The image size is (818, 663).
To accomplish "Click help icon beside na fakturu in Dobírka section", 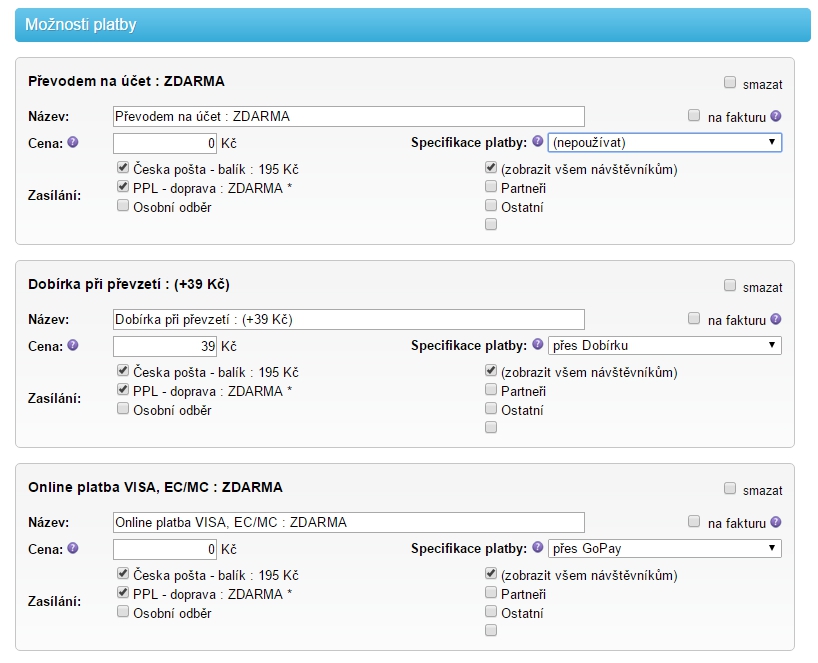I will tap(776, 319).
